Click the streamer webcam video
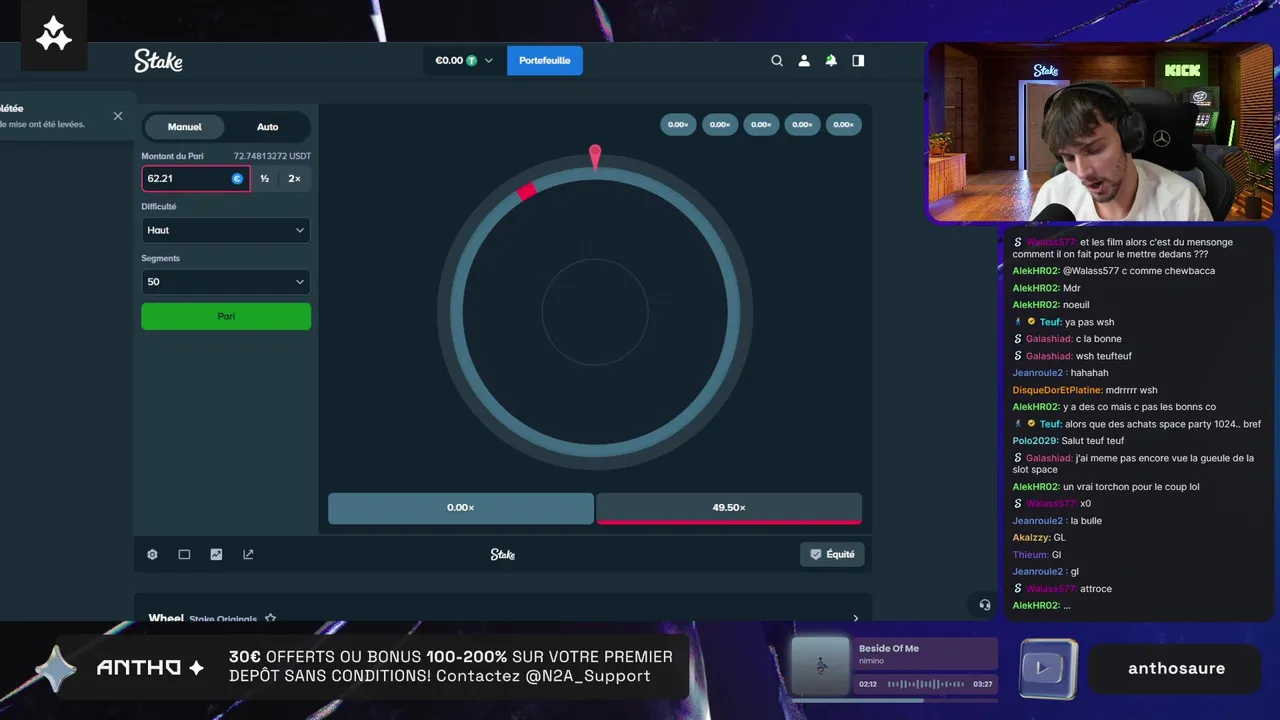This screenshot has width=1280, height=720. coord(1103,133)
